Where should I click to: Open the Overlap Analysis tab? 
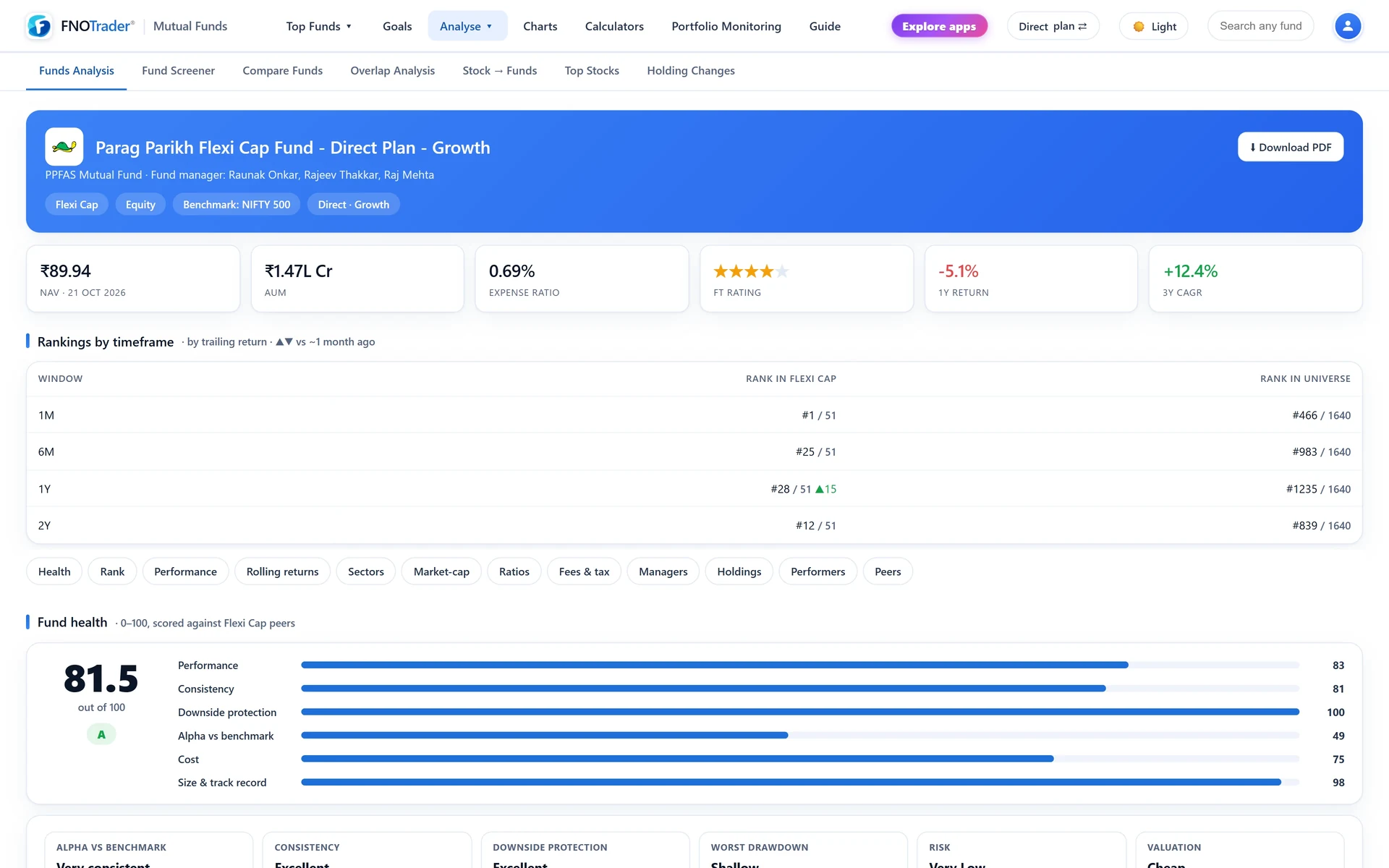393,71
